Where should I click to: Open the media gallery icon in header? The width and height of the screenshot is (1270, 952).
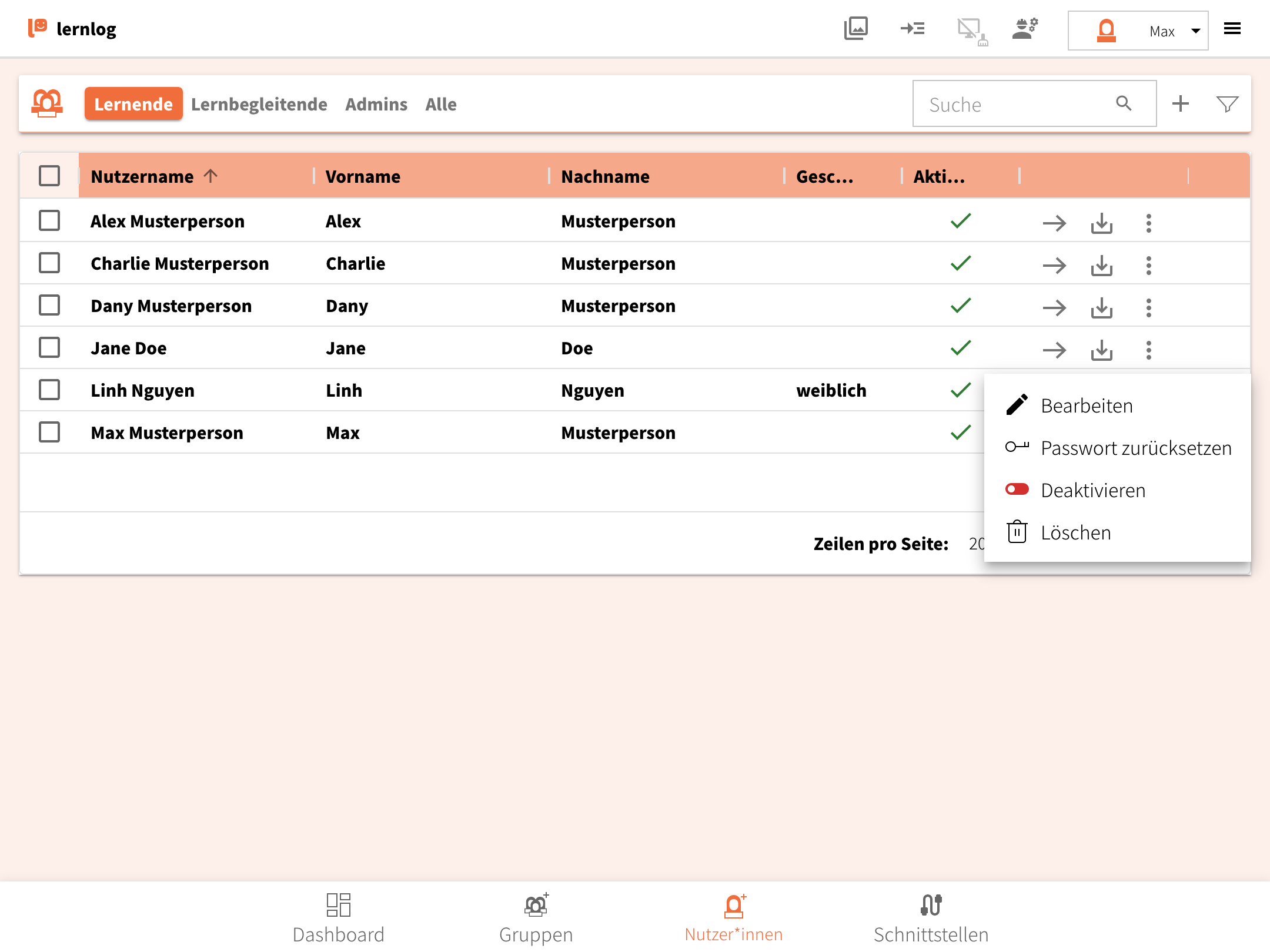(x=855, y=28)
